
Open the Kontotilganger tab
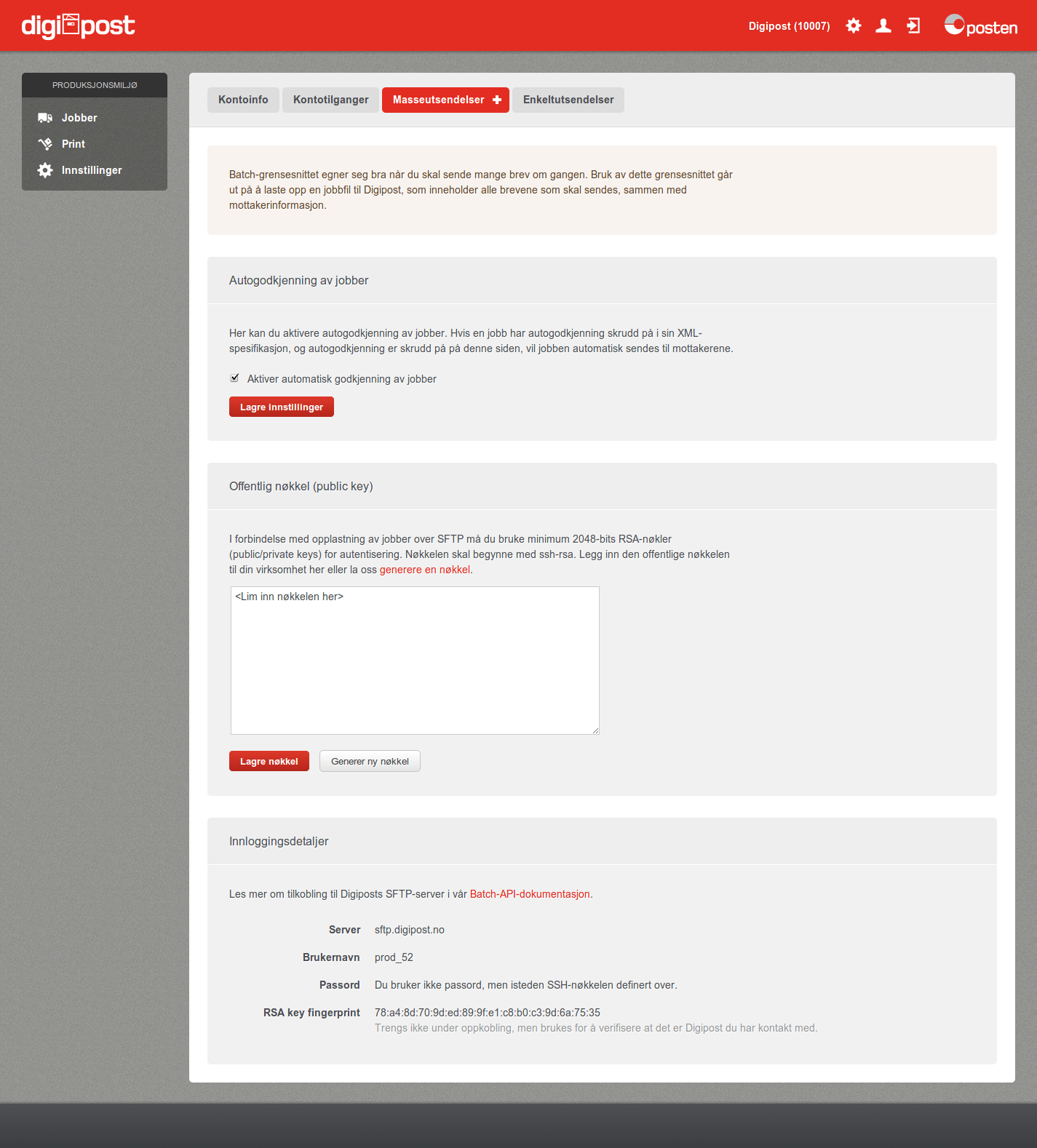(331, 100)
